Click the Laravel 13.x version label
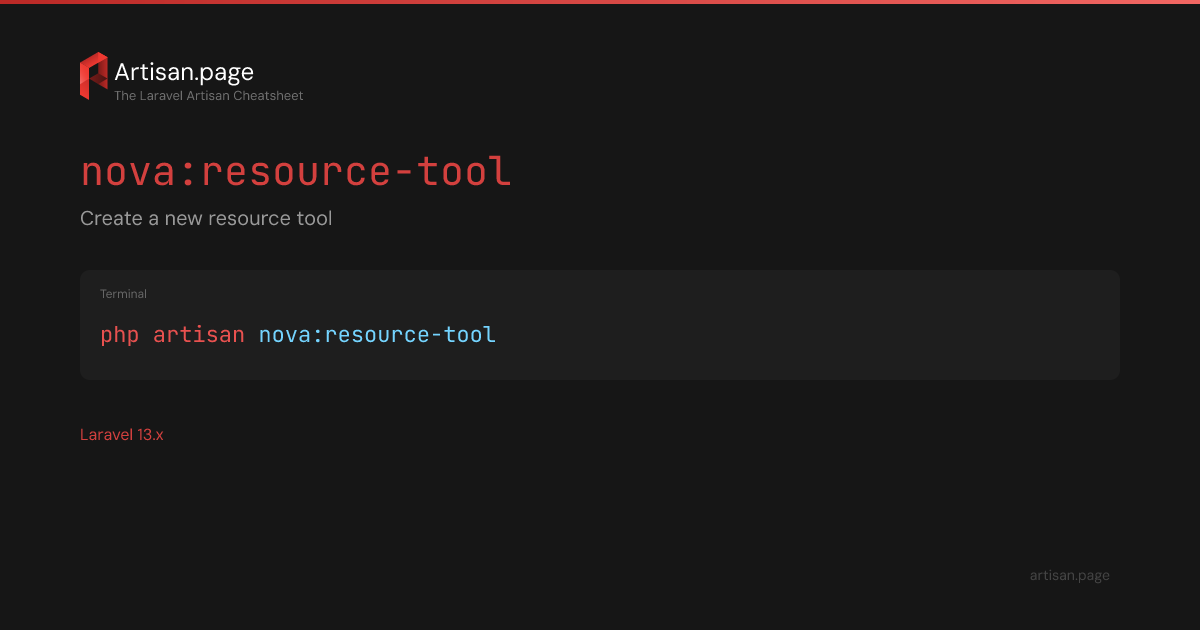This screenshot has height=630, width=1200. coord(122,435)
